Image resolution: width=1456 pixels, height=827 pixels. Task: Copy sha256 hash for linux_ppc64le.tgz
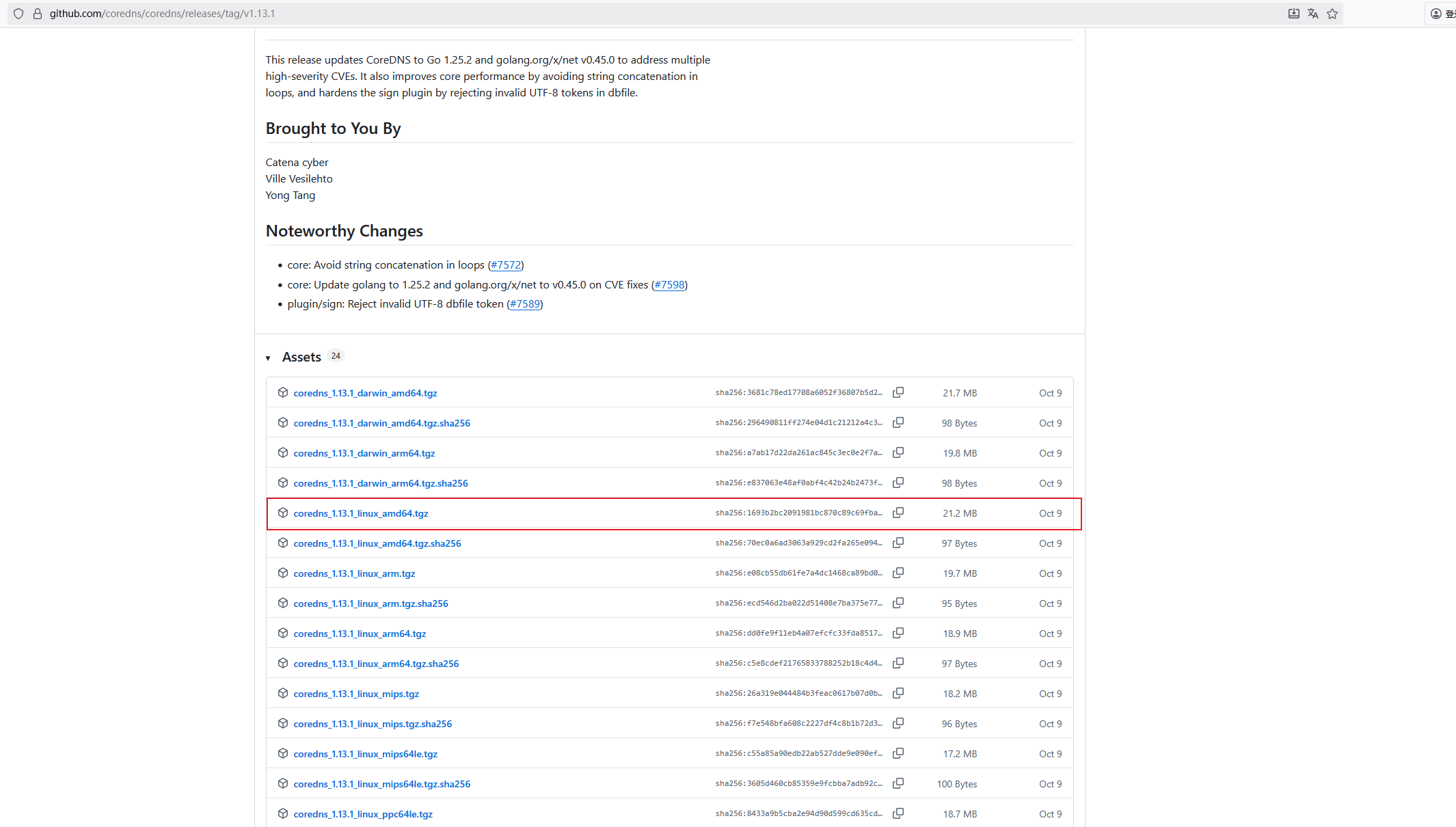(898, 813)
